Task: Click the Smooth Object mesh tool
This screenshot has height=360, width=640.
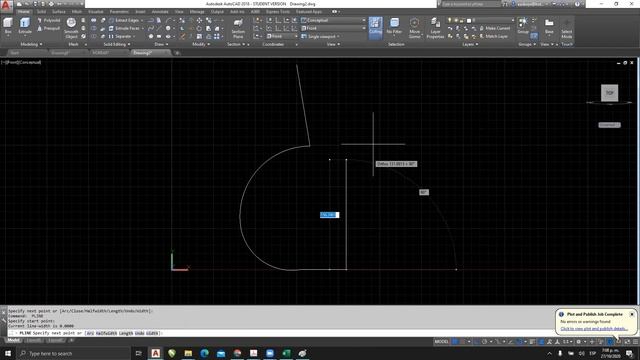Action: [71, 28]
